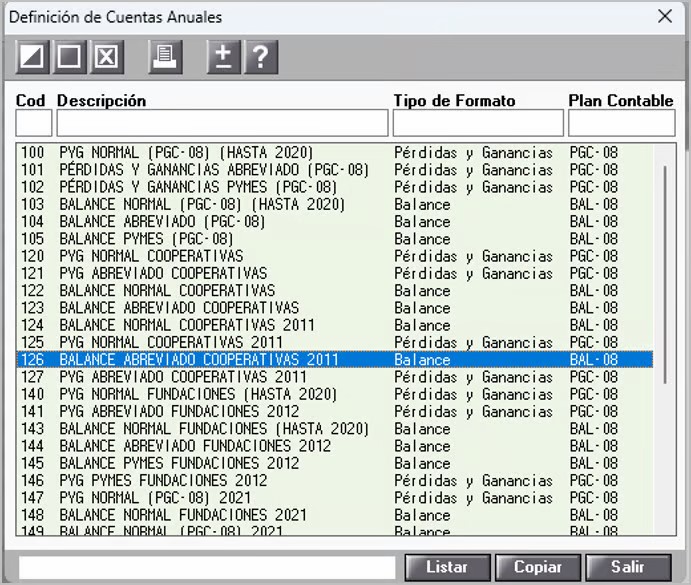The width and height of the screenshot is (691, 585).
Task: Click the Cod column header
Action: pyautogui.click(x=30, y=101)
